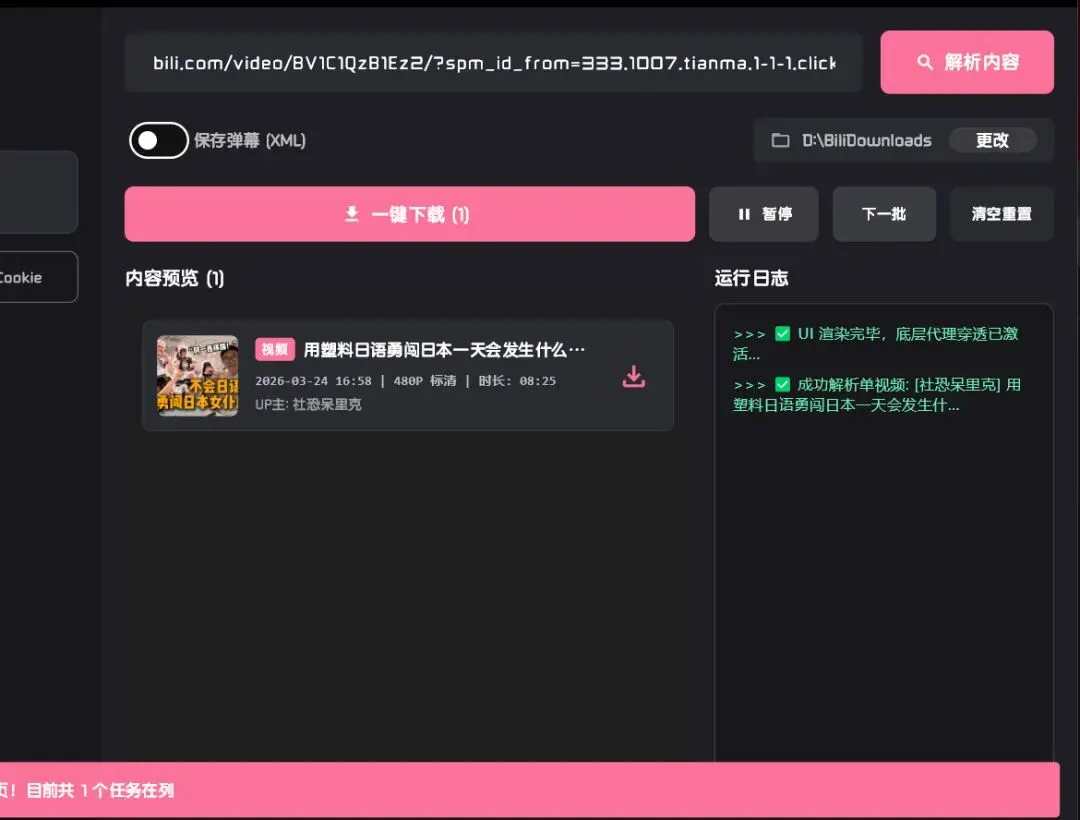This screenshot has height=820, width=1080.
Task: Click the Cookie button in left sidebar
Action: click(x=38, y=277)
